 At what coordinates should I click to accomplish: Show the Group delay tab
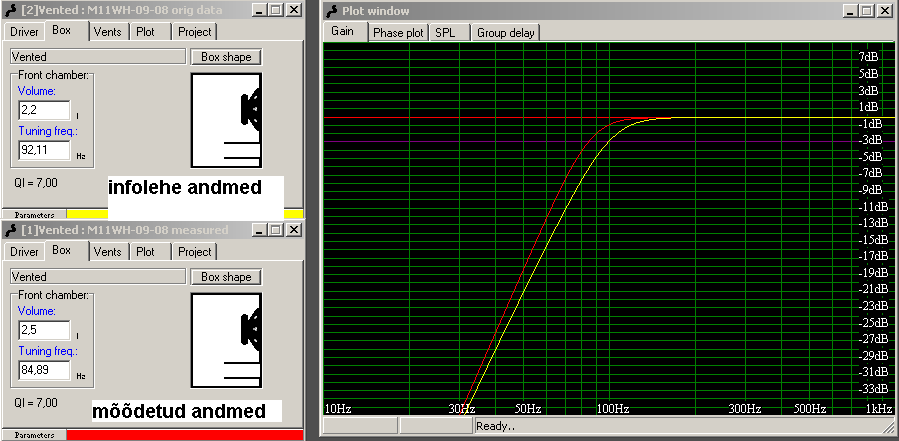click(x=506, y=32)
